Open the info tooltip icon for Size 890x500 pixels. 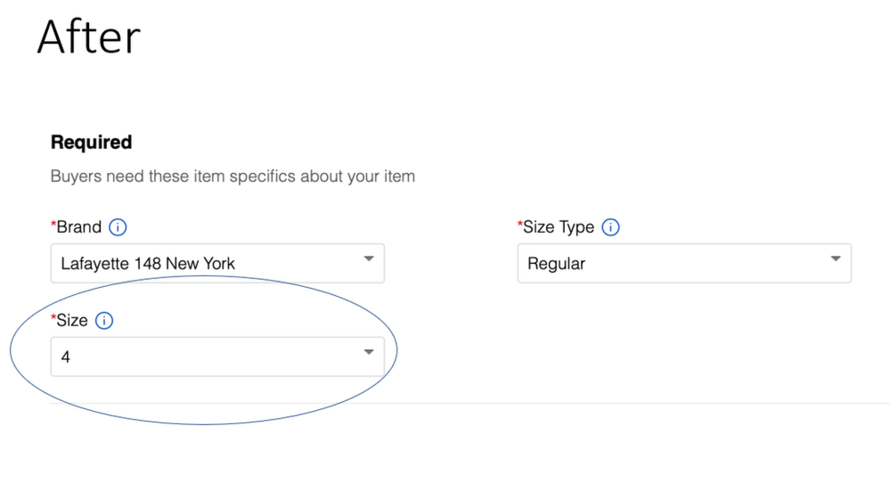[x=104, y=320]
